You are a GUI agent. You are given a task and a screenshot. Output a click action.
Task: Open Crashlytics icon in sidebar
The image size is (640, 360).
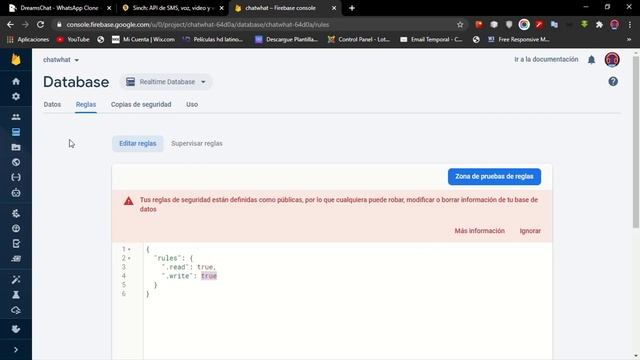coord(16,213)
